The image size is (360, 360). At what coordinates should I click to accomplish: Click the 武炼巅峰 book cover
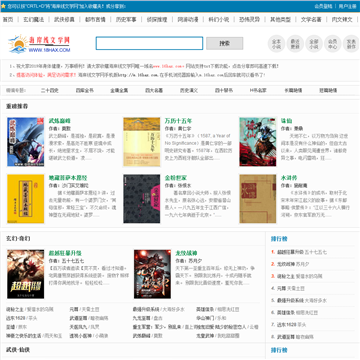tap(26, 142)
